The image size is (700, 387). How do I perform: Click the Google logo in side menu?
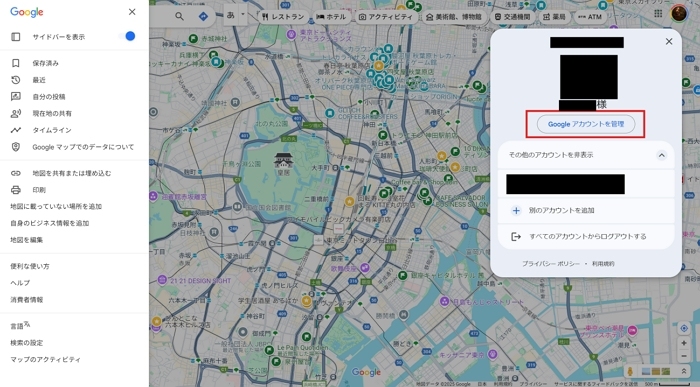27,12
